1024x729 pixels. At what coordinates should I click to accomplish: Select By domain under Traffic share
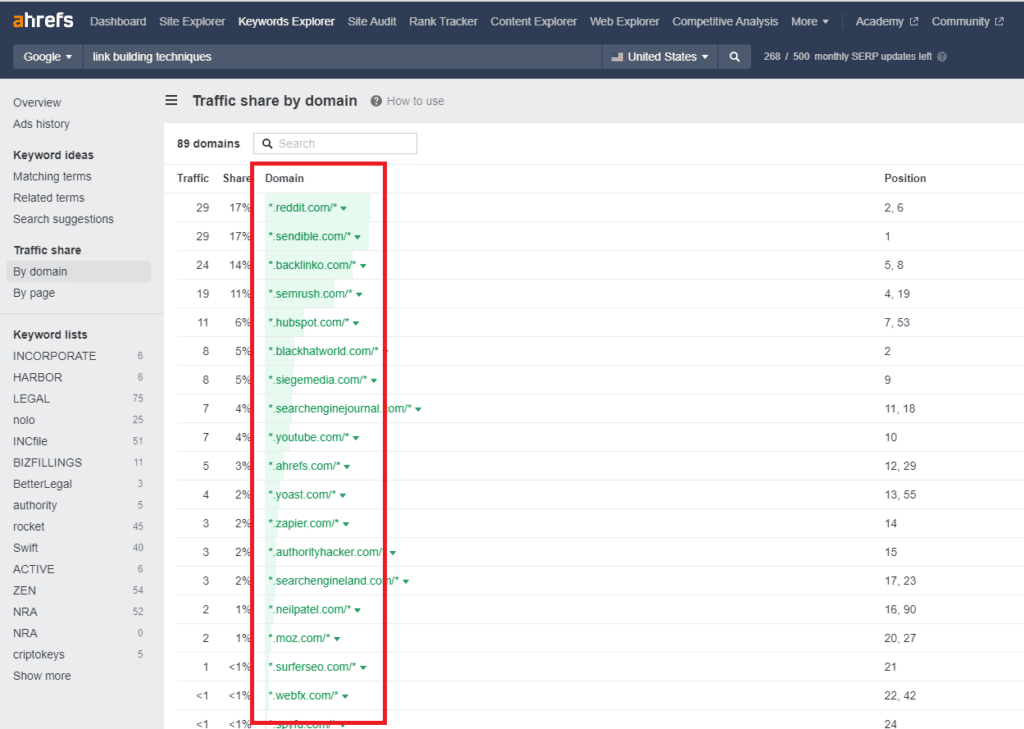[x=78, y=272]
